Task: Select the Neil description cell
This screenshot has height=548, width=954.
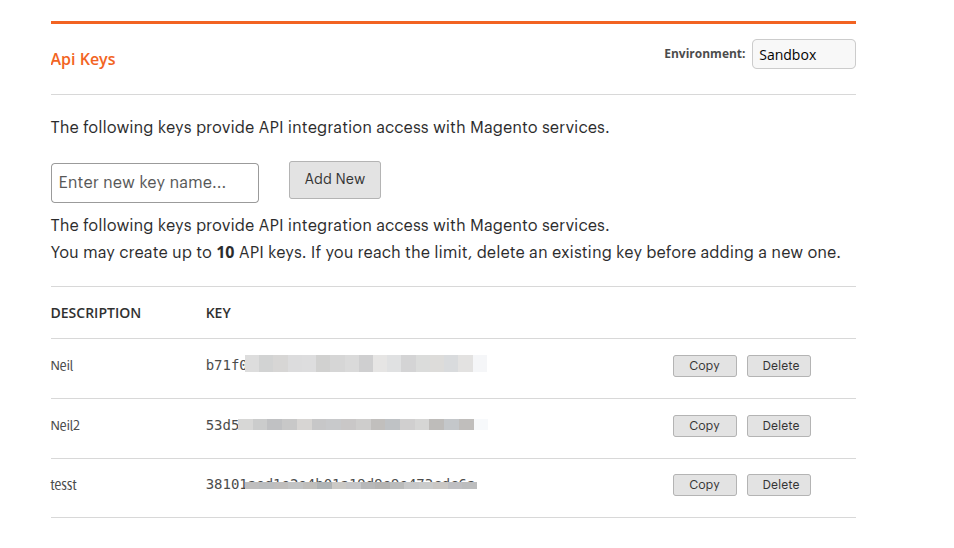Action: tap(62, 366)
